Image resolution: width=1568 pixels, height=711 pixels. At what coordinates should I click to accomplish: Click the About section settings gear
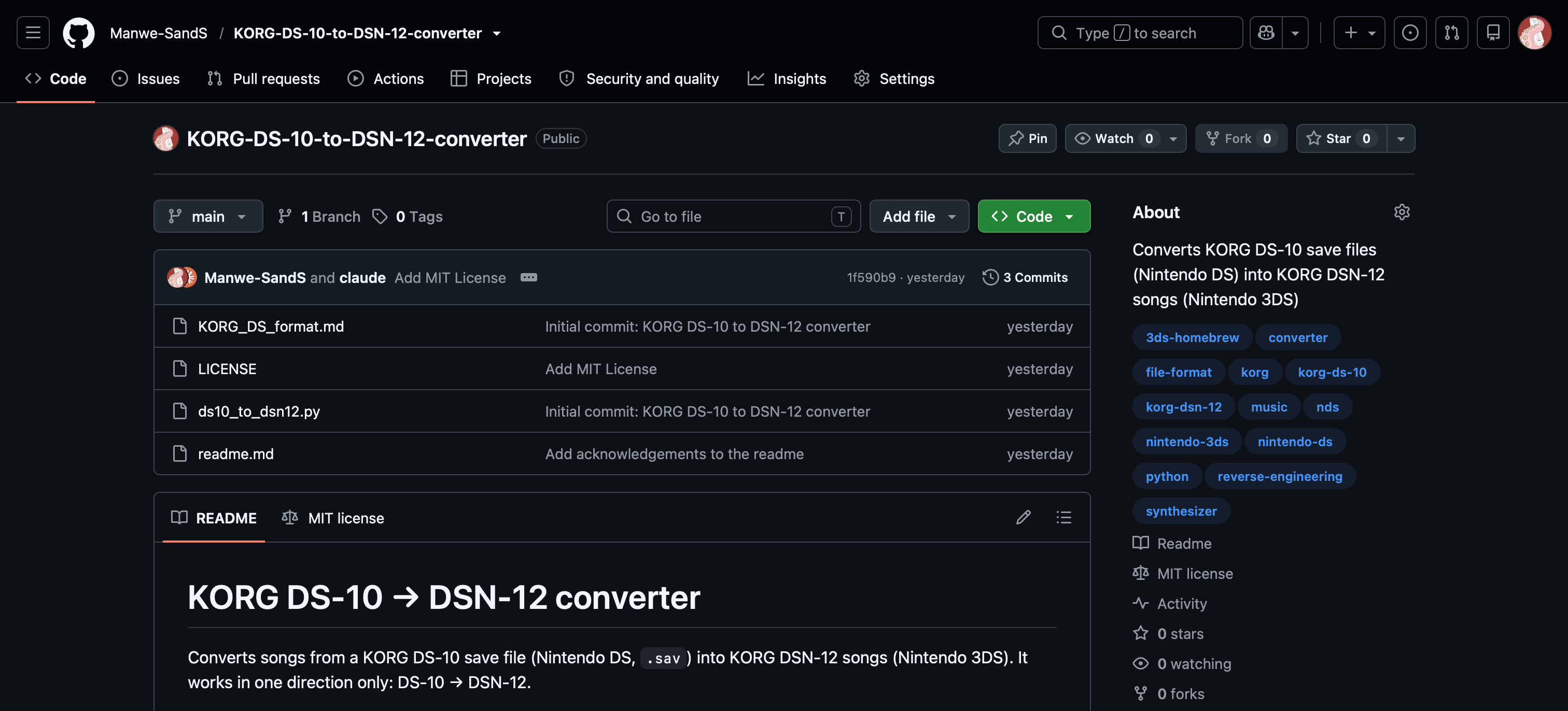point(1402,212)
